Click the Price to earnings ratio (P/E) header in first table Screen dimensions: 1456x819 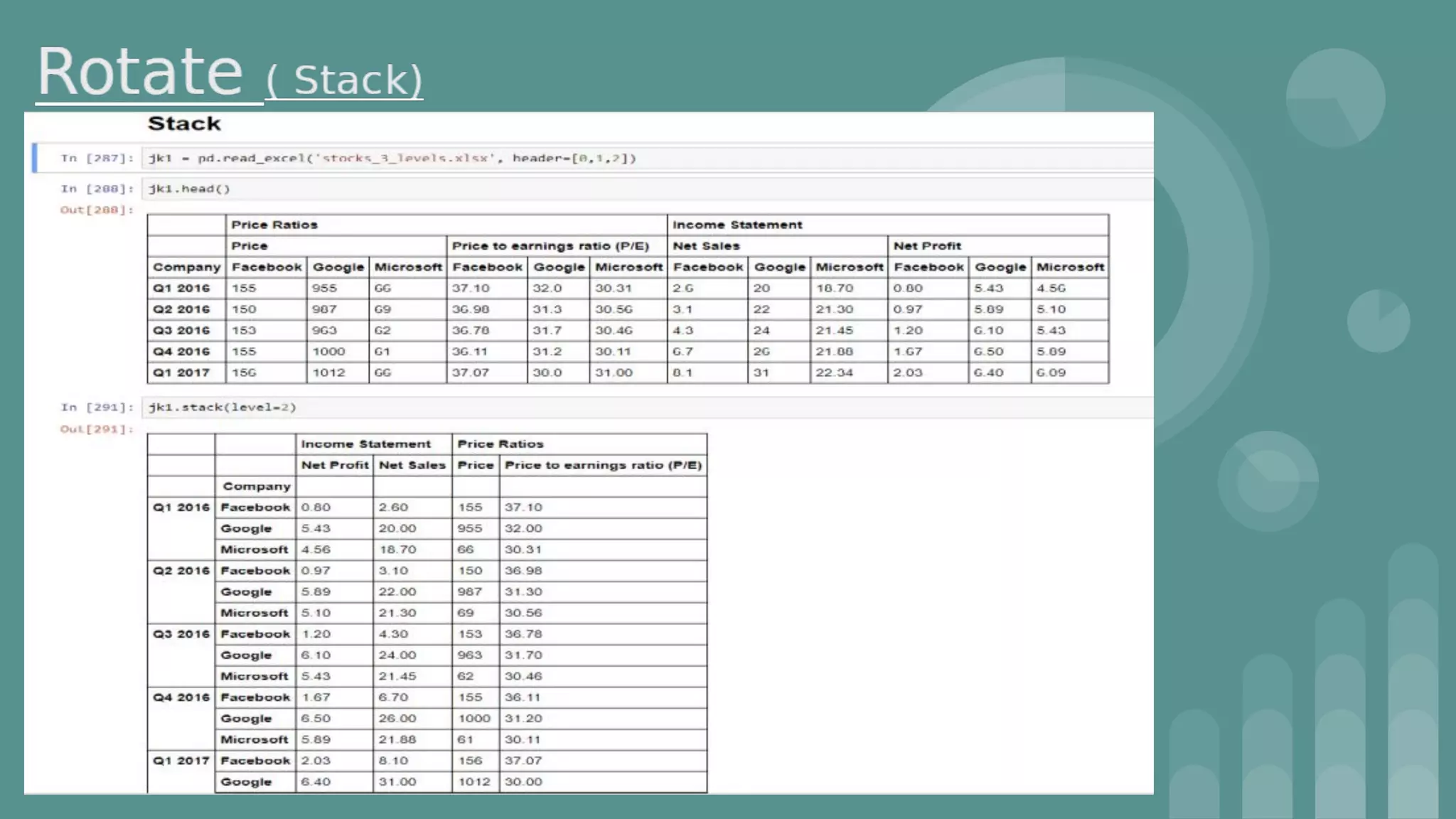click(x=550, y=246)
